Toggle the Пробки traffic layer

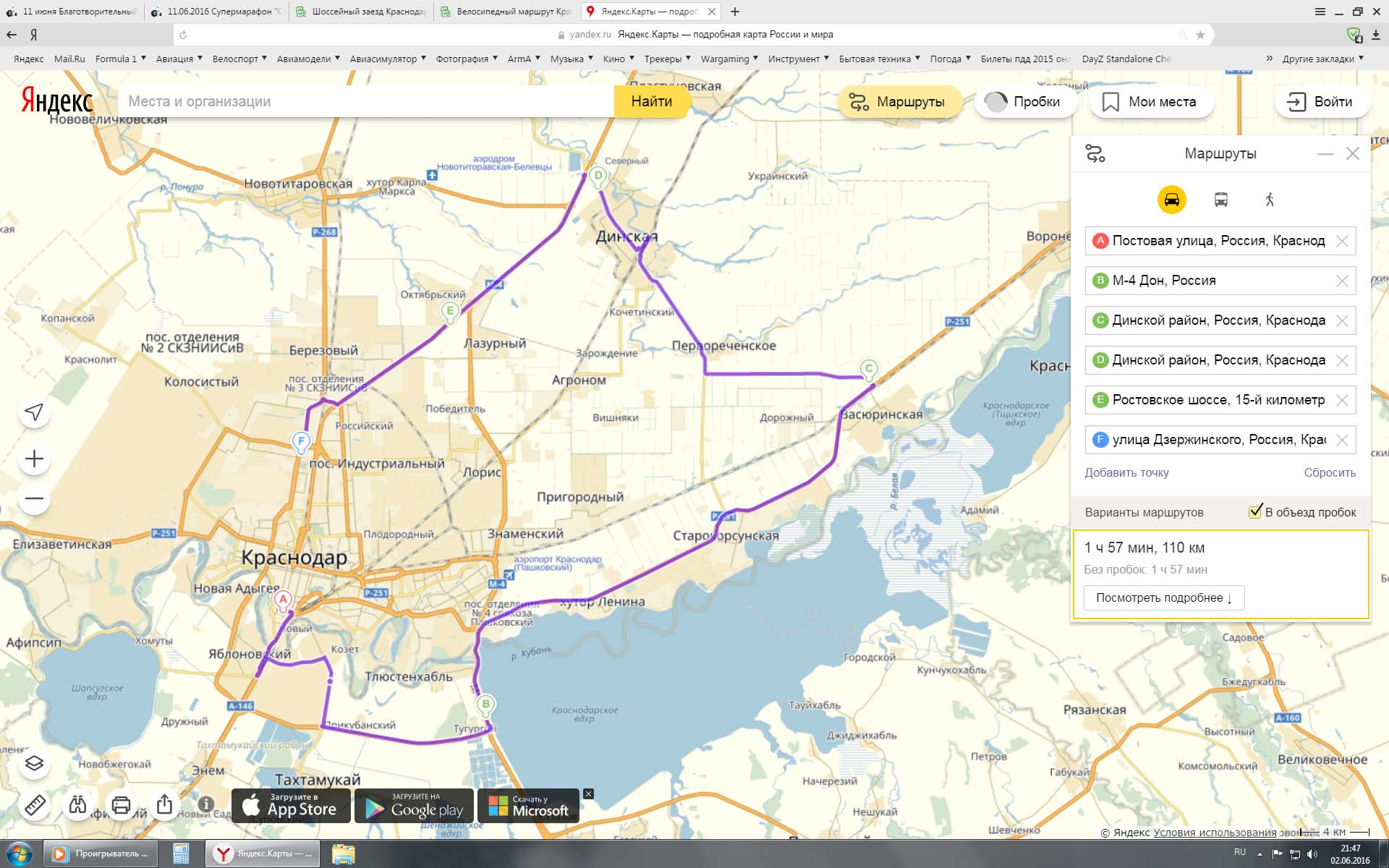1024,102
